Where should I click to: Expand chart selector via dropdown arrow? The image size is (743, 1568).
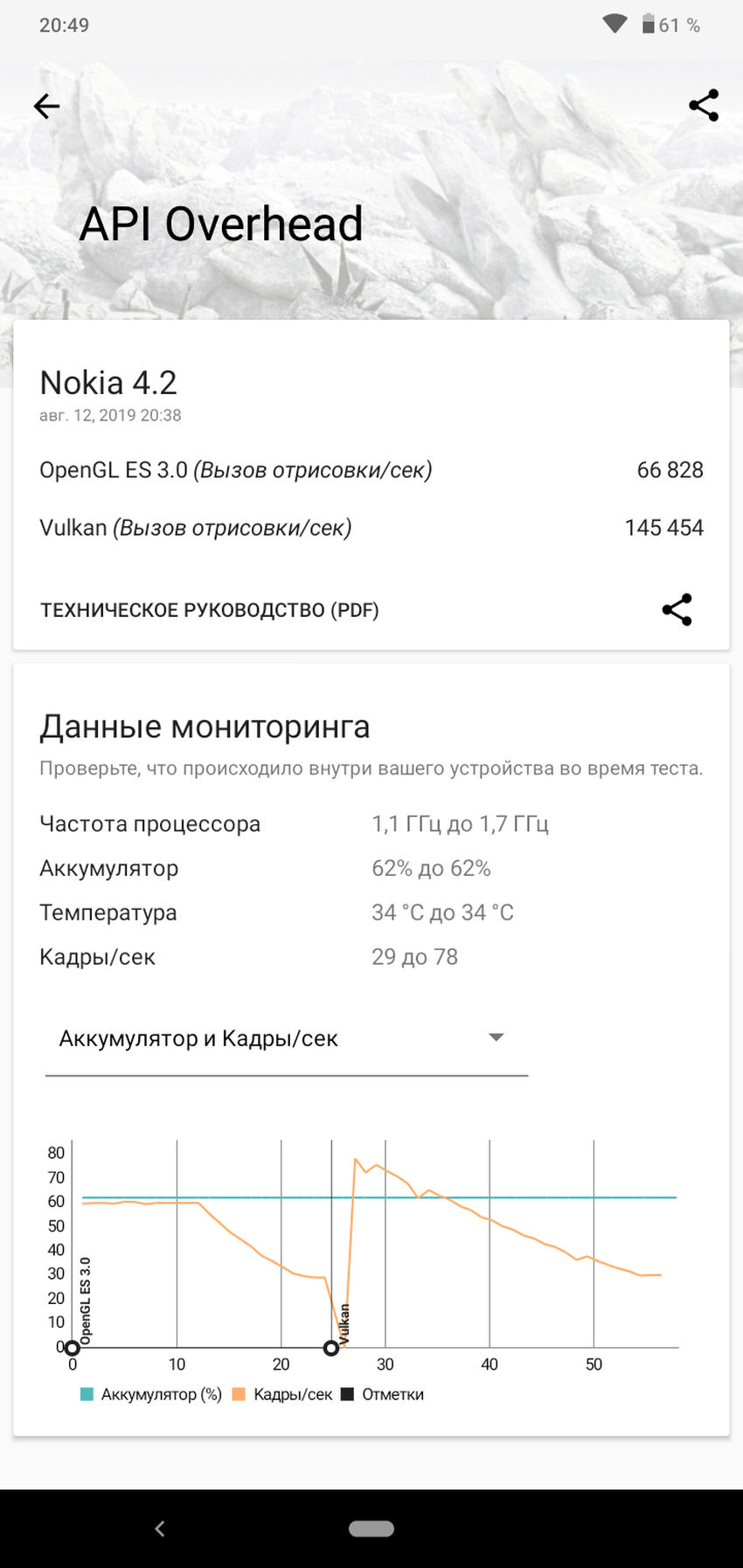(496, 1037)
